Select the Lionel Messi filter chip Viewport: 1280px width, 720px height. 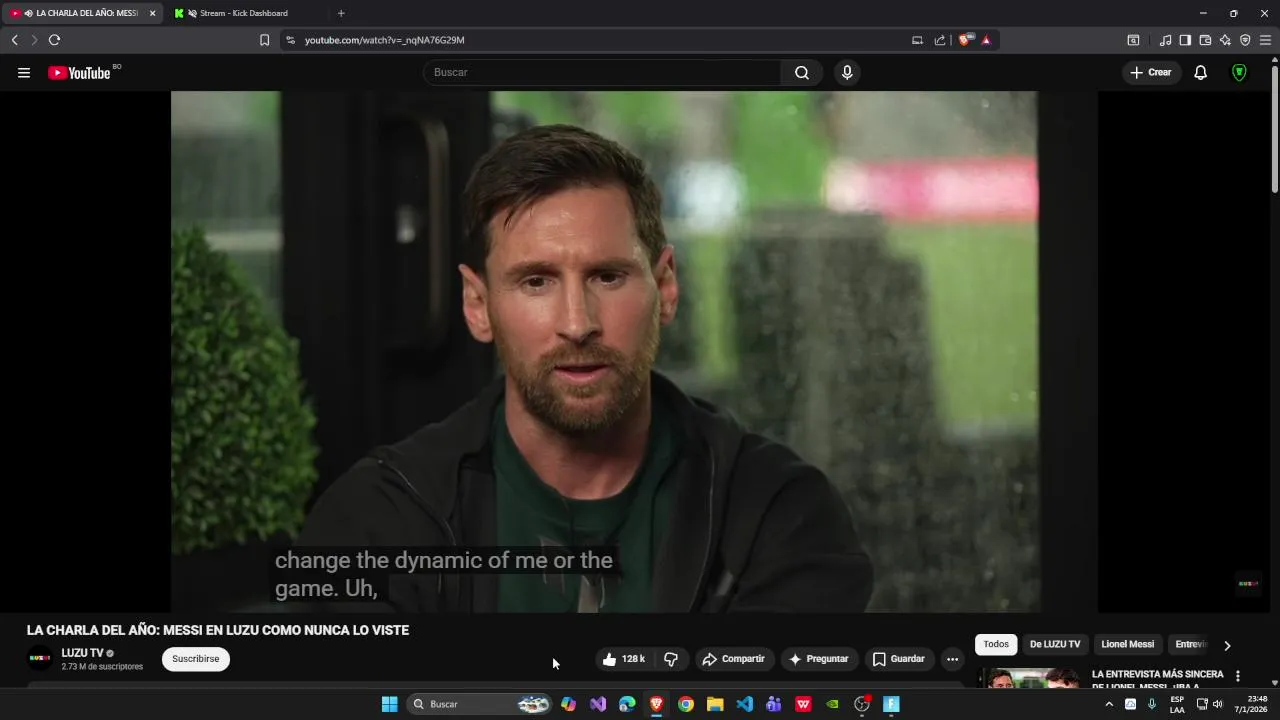(x=1128, y=645)
